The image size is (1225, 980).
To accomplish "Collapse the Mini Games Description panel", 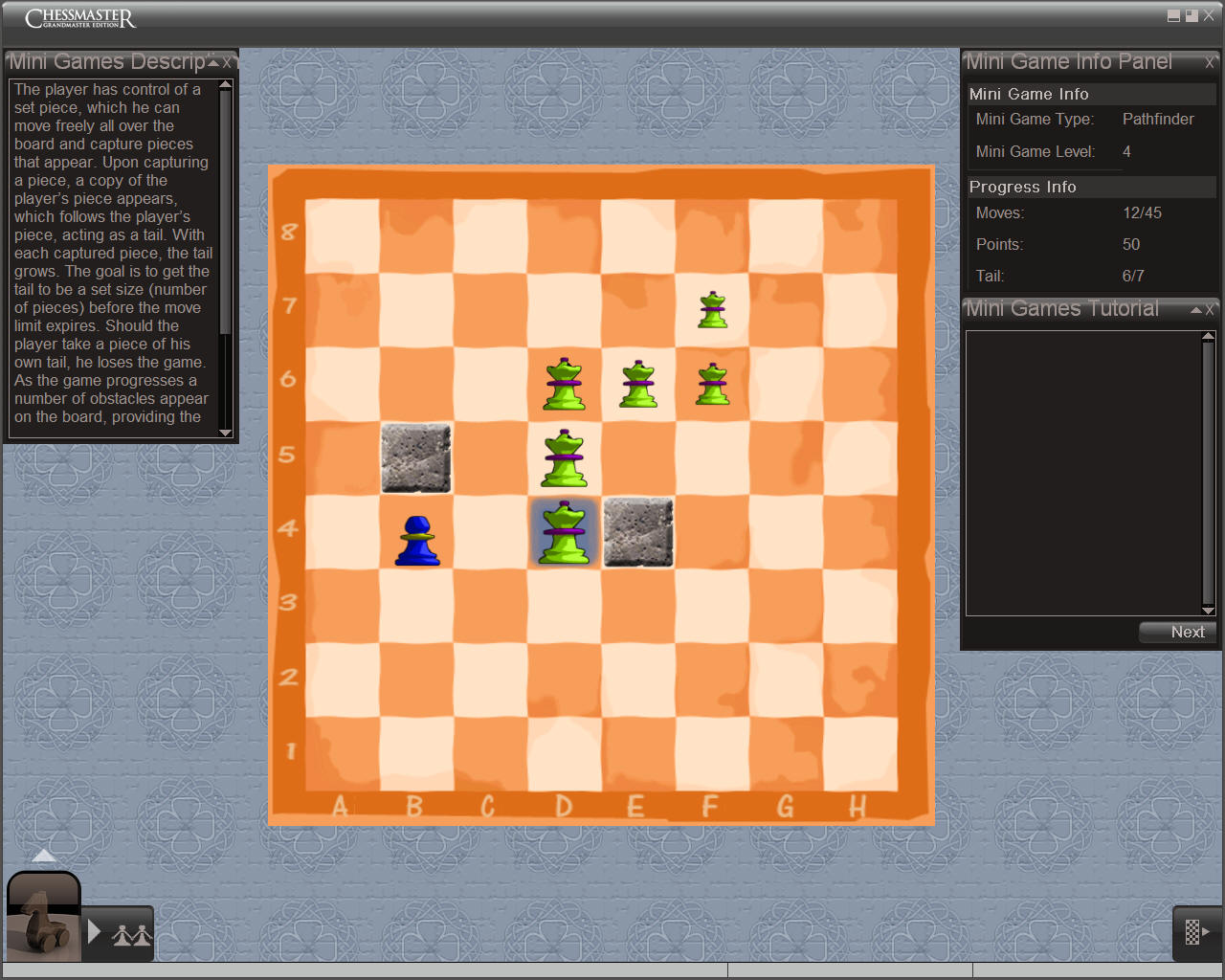I will [213, 63].
